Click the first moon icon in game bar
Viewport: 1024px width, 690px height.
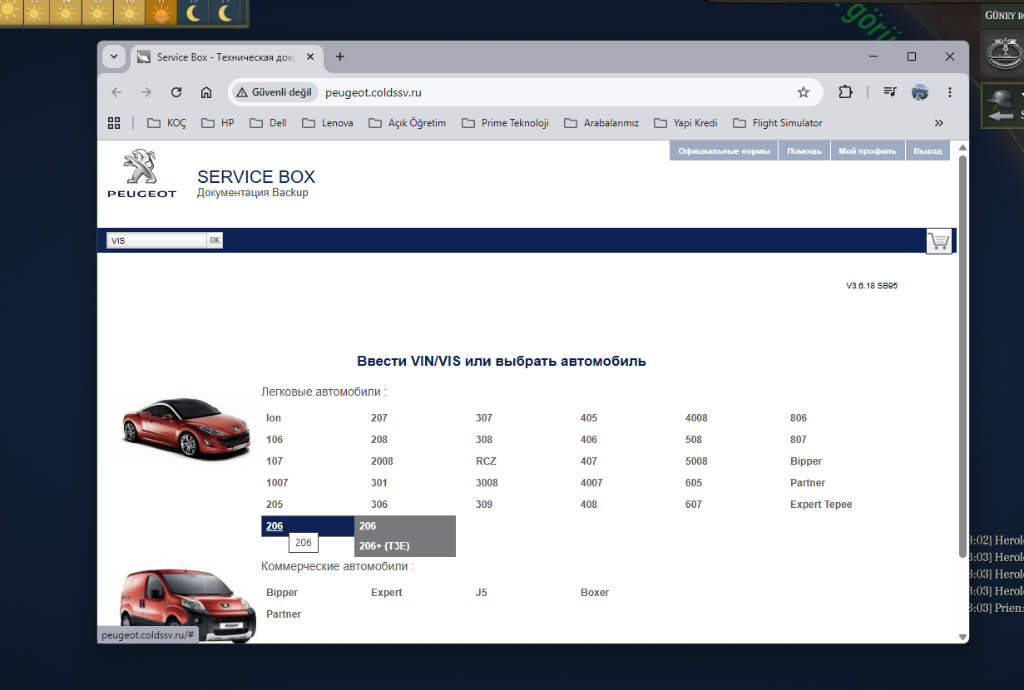click(193, 12)
